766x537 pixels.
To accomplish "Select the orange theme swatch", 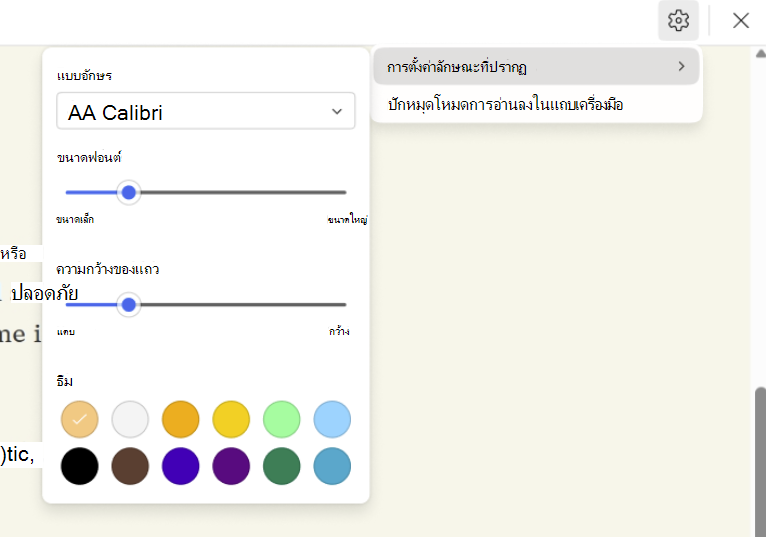I will pos(181,419).
